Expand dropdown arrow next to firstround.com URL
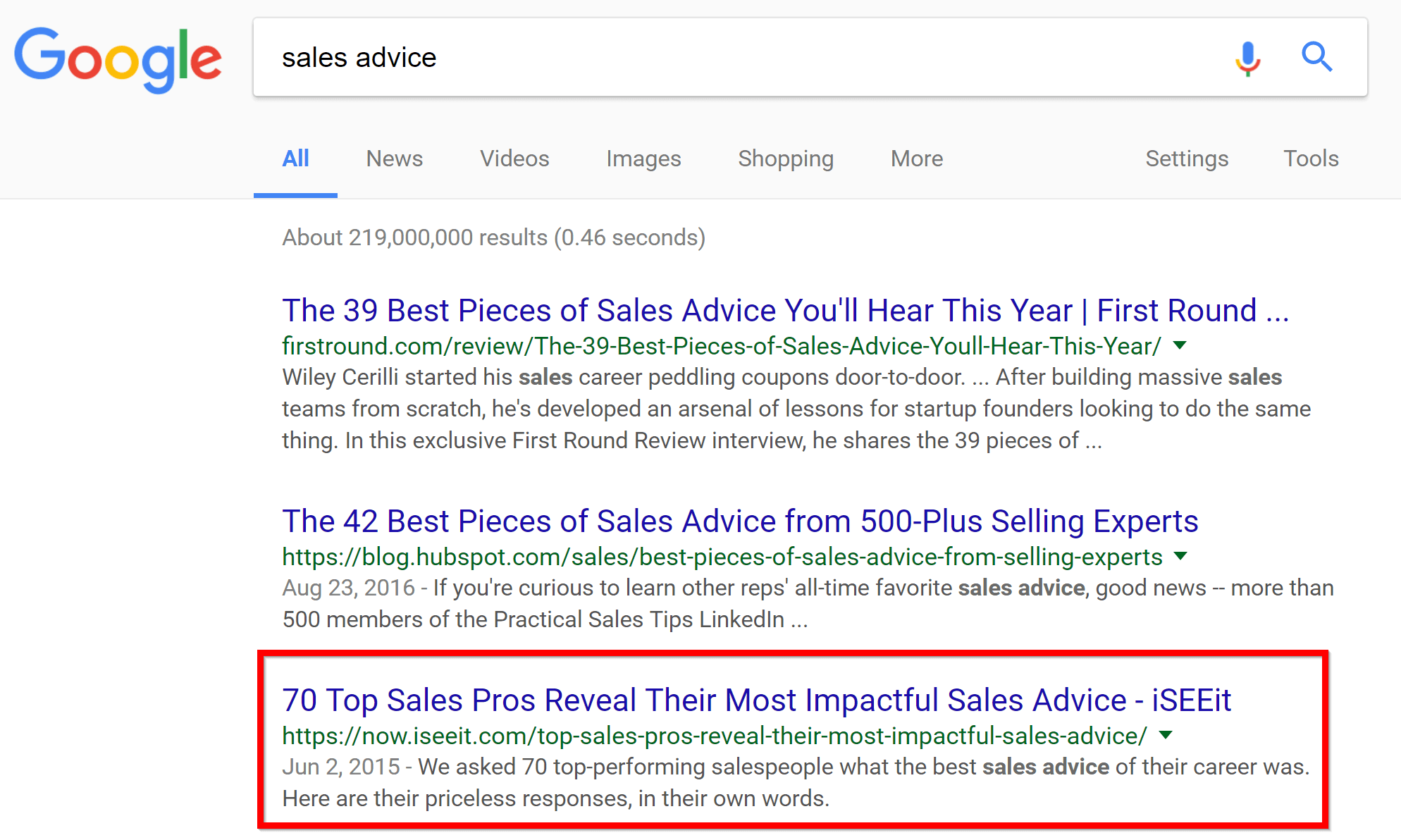This screenshot has width=1401, height=840. (x=1180, y=345)
